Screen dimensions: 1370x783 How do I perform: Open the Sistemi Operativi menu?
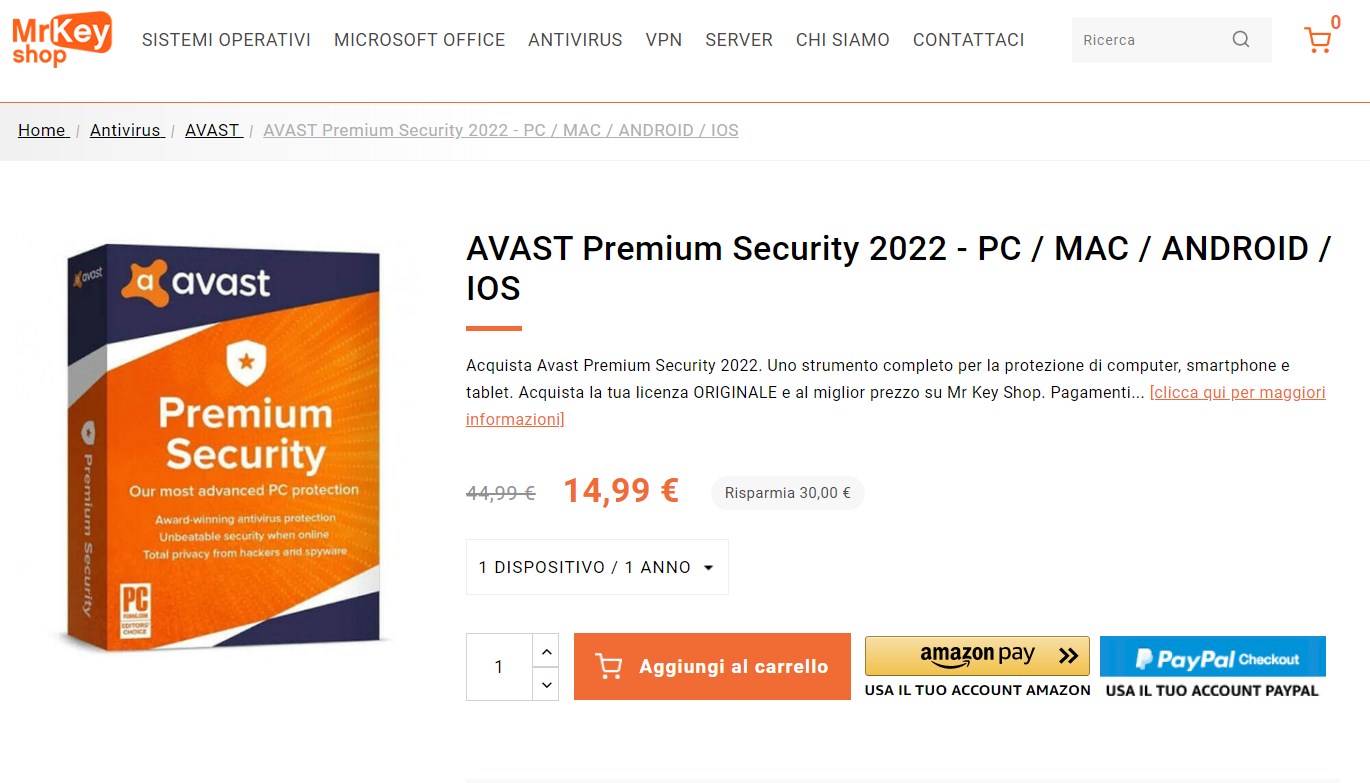click(x=226, y=40)
